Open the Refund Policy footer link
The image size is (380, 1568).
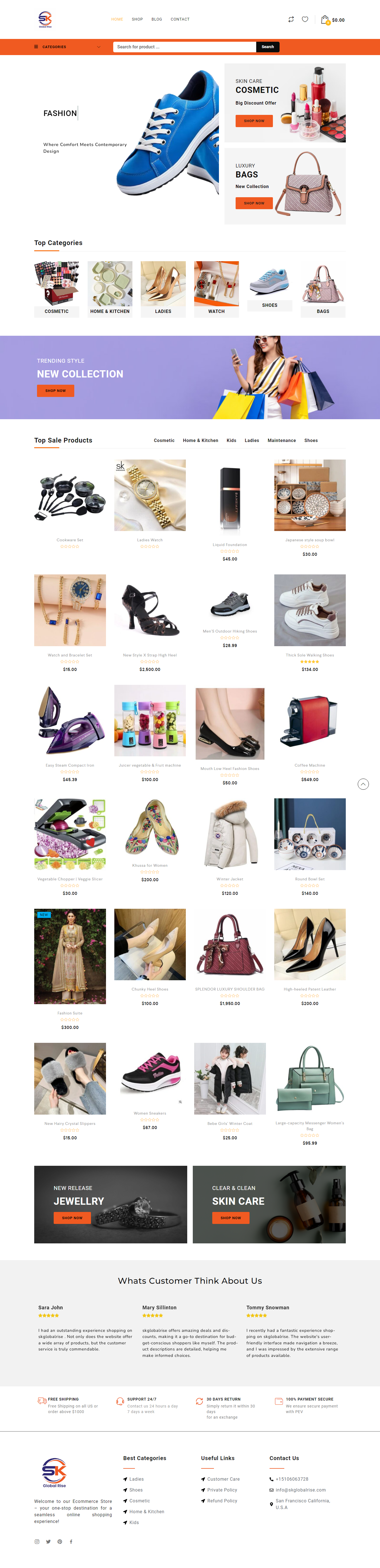point(222,1501)
